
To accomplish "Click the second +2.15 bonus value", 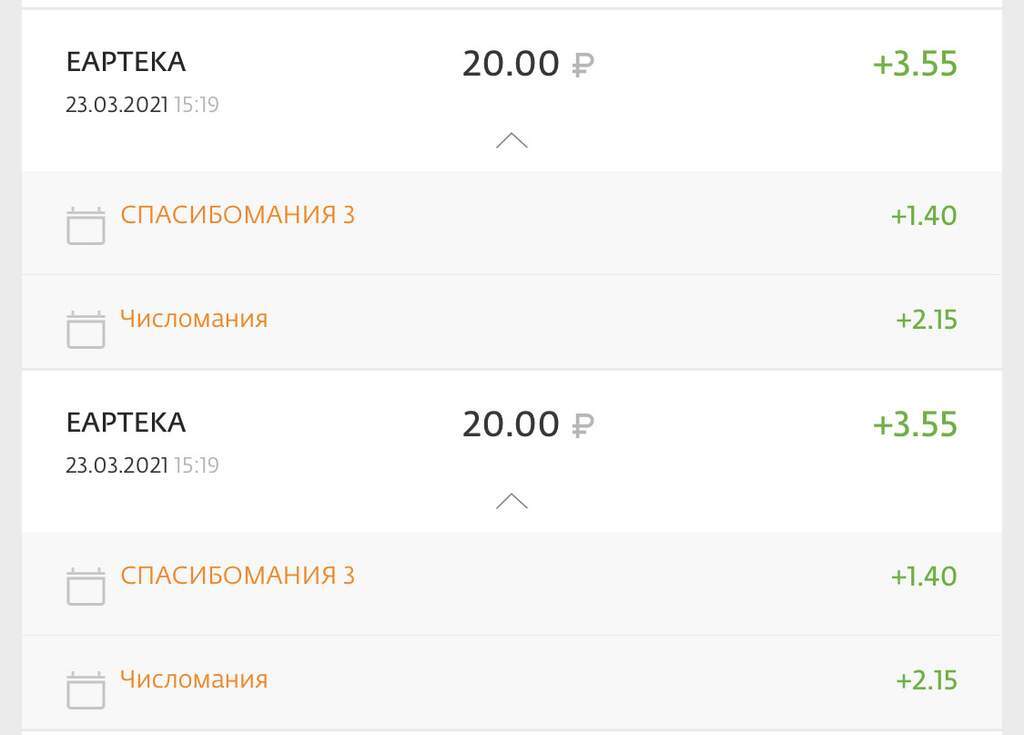I will (926, 681).
